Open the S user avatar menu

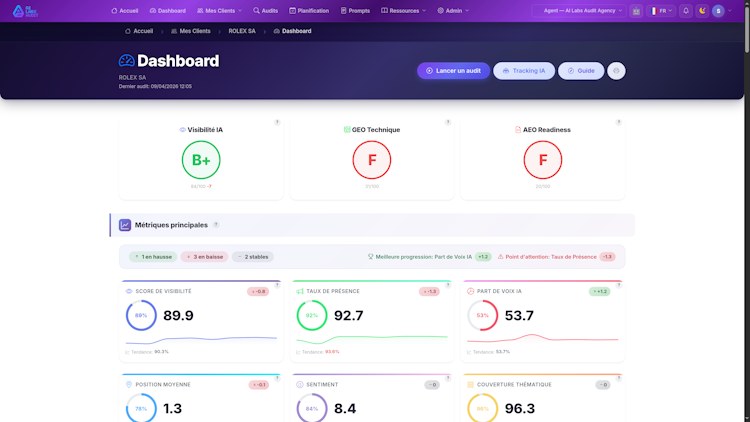[x=718, y=11]
